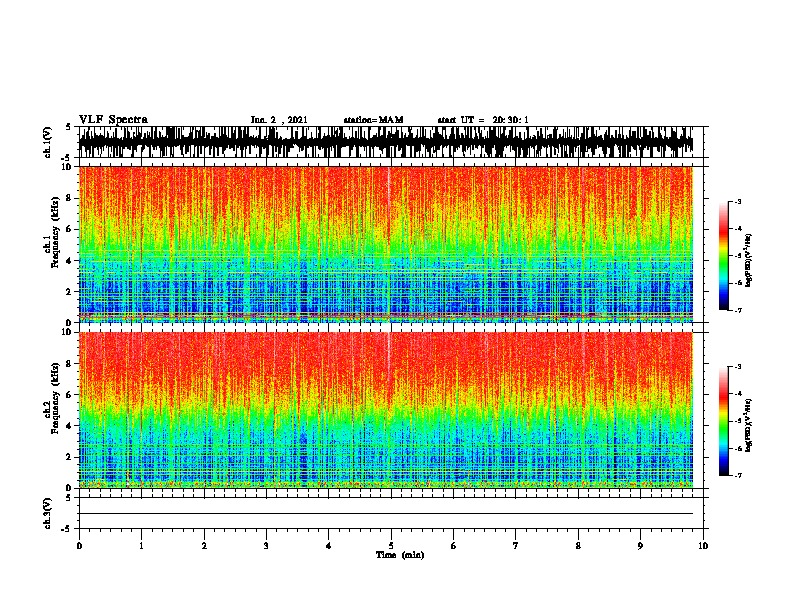Click the time axis tick label '0'
Screen dimensions: 792x612
(x=79, y=546)
